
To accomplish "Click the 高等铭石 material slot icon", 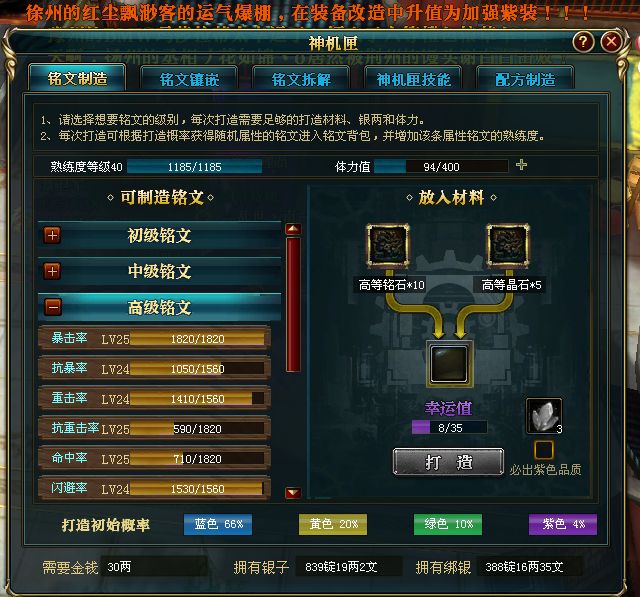I will [x=388, y=246].
